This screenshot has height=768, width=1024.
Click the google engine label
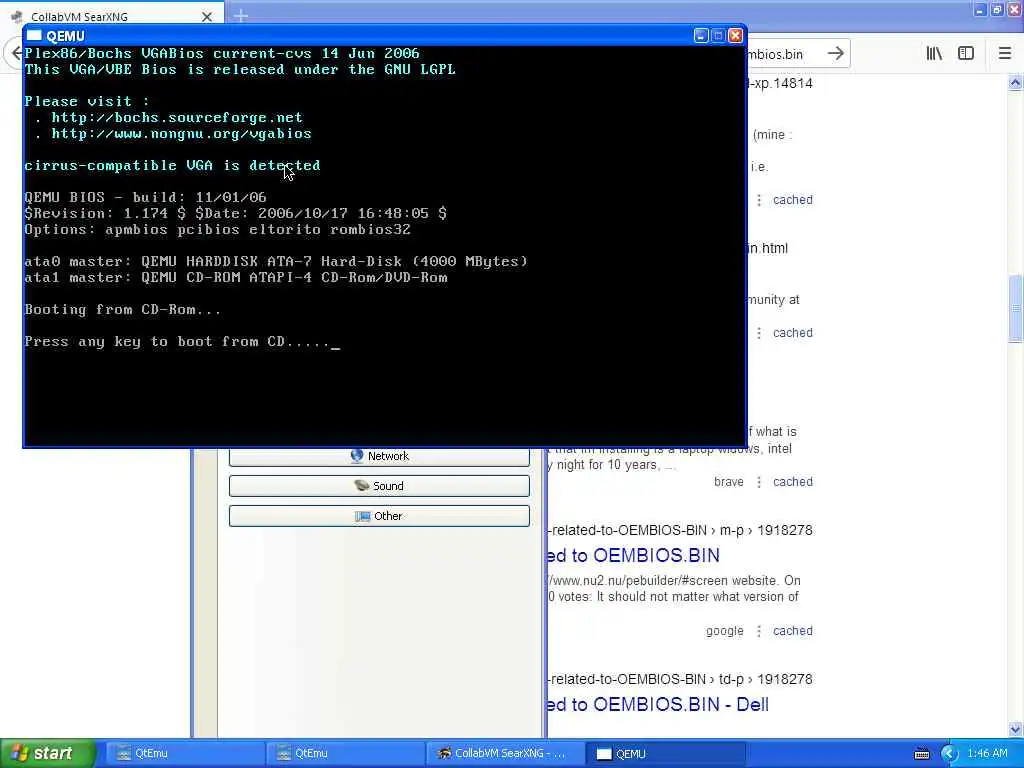pos(725,631)
